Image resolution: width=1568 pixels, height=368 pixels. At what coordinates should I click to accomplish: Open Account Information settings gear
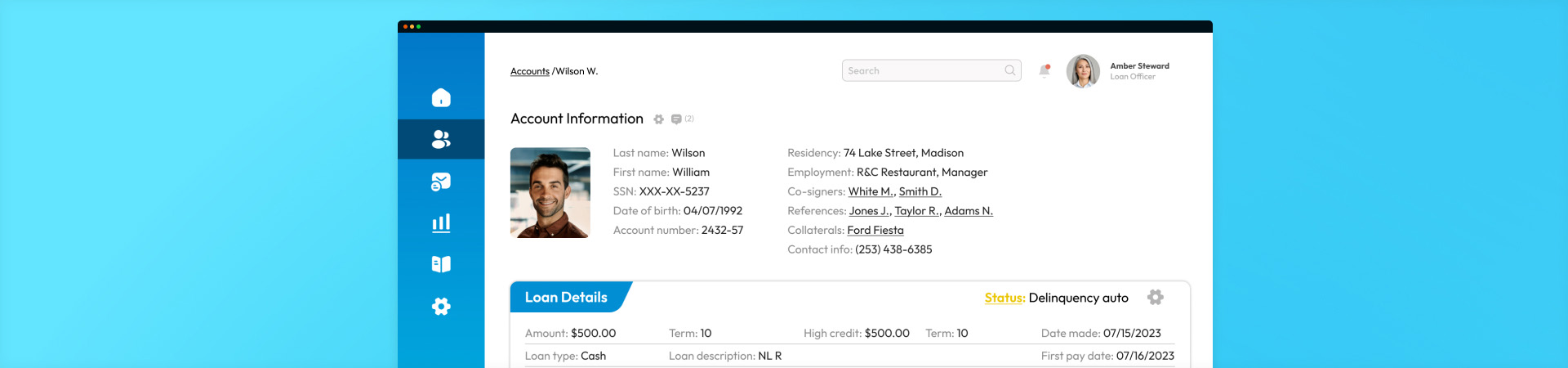tap(659, 119)
